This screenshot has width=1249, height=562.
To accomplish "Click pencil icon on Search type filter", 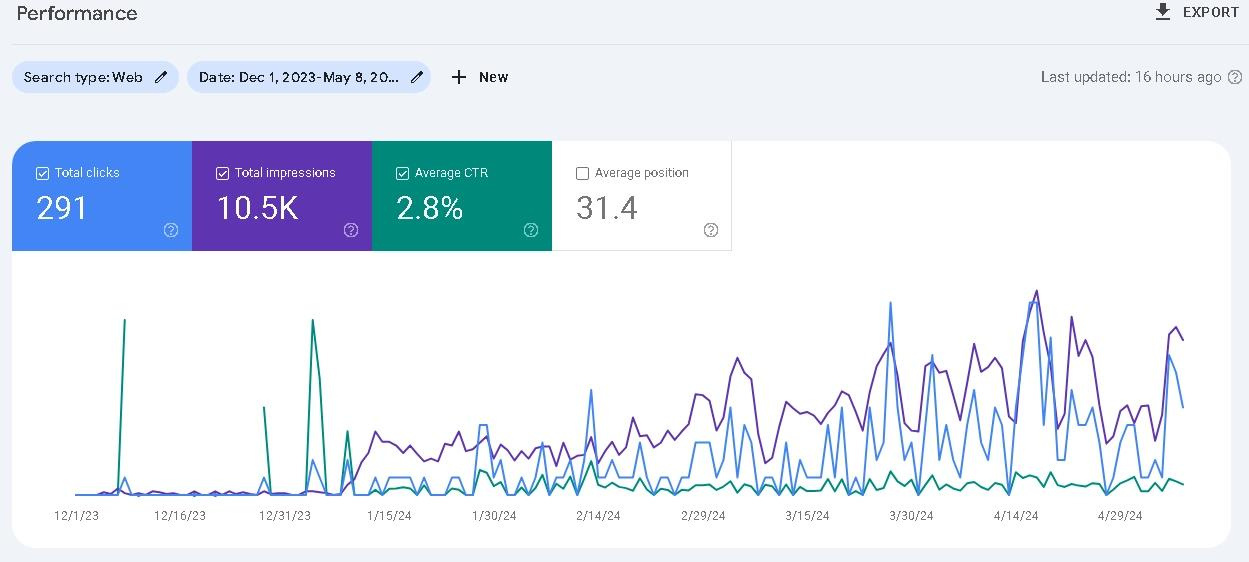I will [161, 77].
